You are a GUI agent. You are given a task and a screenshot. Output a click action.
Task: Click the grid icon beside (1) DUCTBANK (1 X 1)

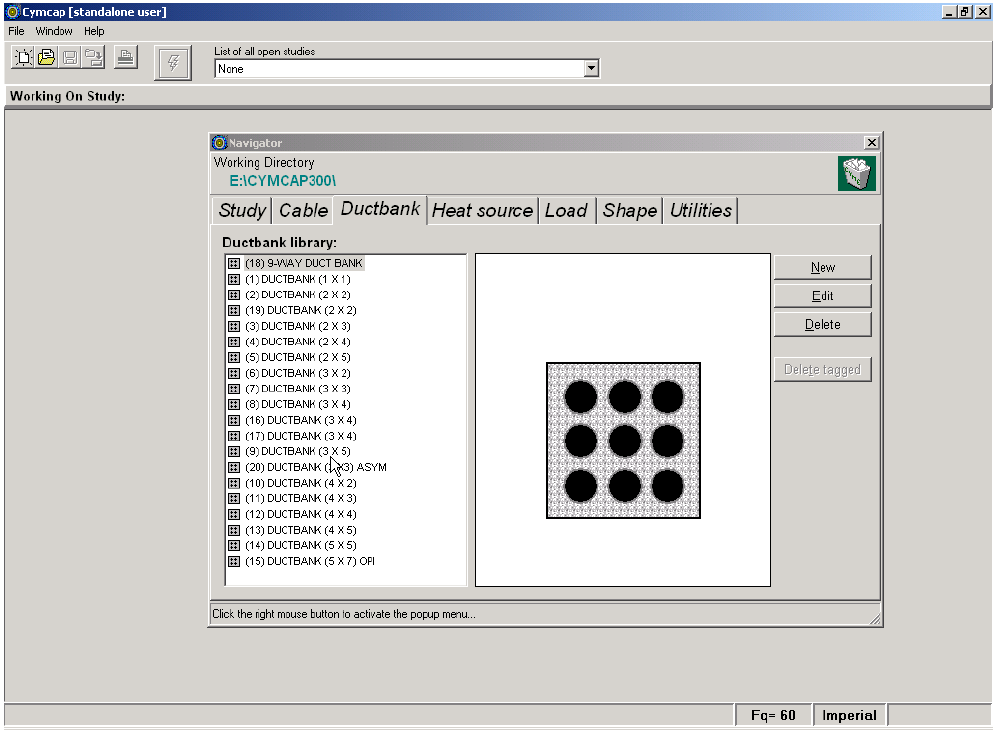click(234, 279)
